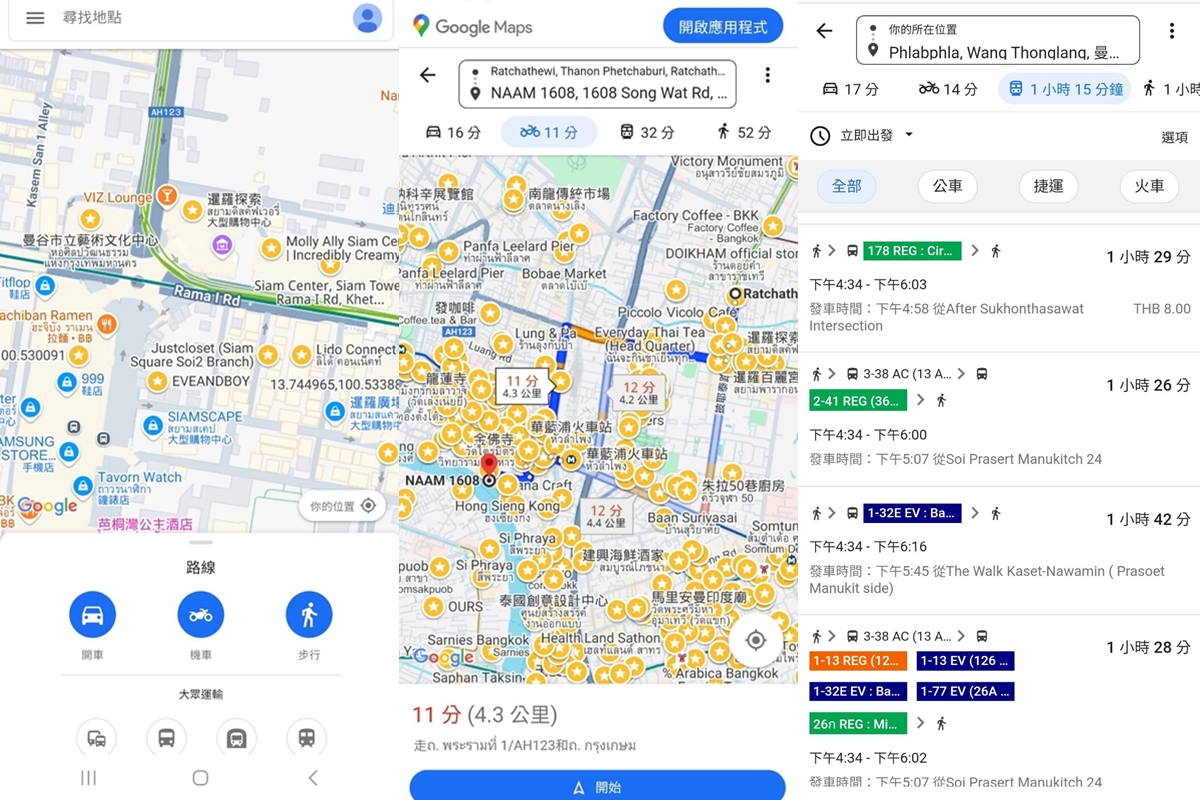Select 火車 train filter chip
Viewport: 1200px width, 800px height.
pyautogui.click(x=1149, y=186)
